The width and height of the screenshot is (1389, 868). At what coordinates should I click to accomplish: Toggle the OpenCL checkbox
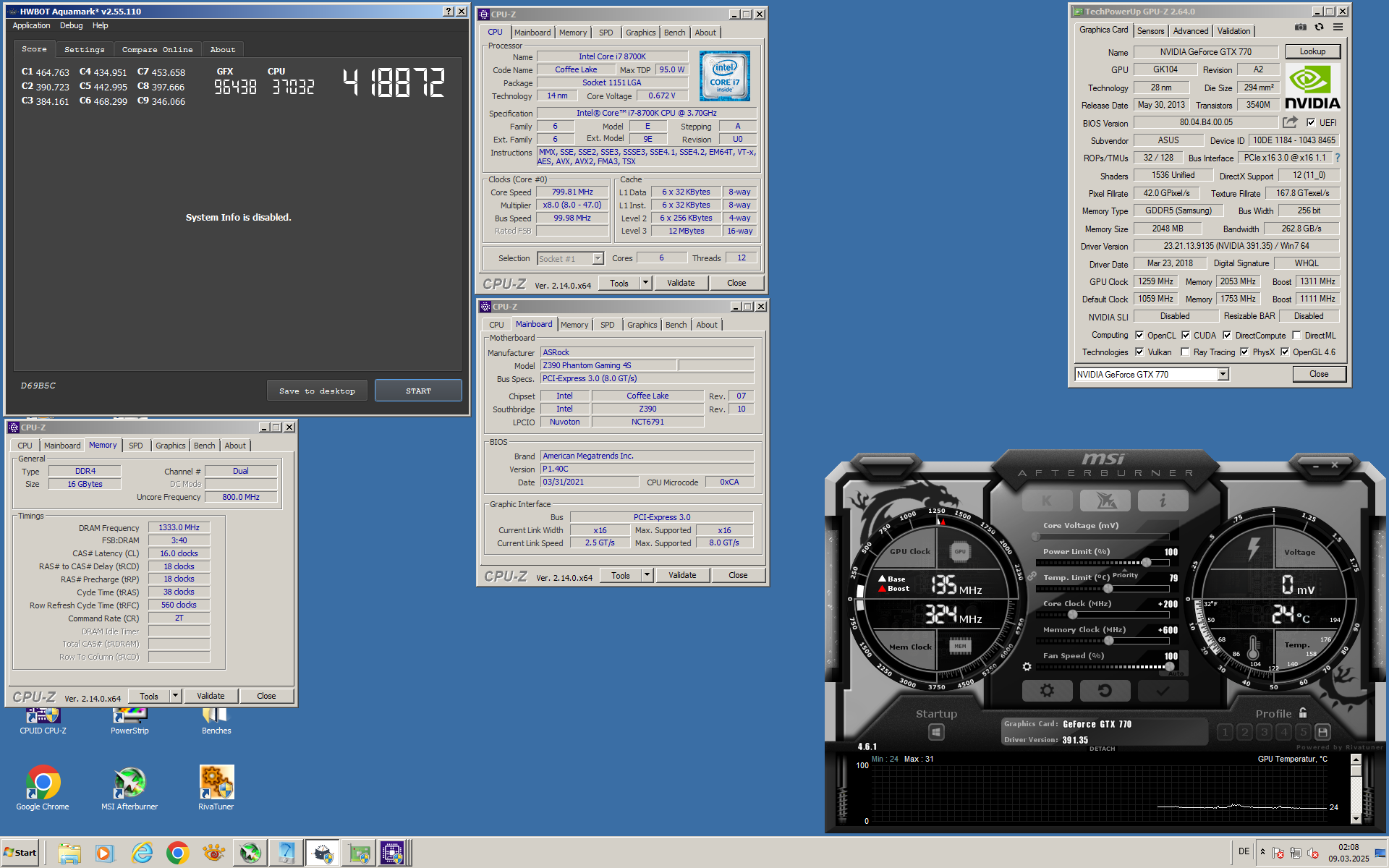pos(1139,336)
